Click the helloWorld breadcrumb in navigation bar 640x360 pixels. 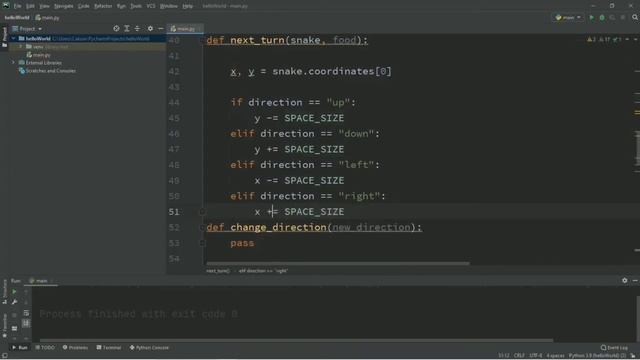tap(17, 18)
